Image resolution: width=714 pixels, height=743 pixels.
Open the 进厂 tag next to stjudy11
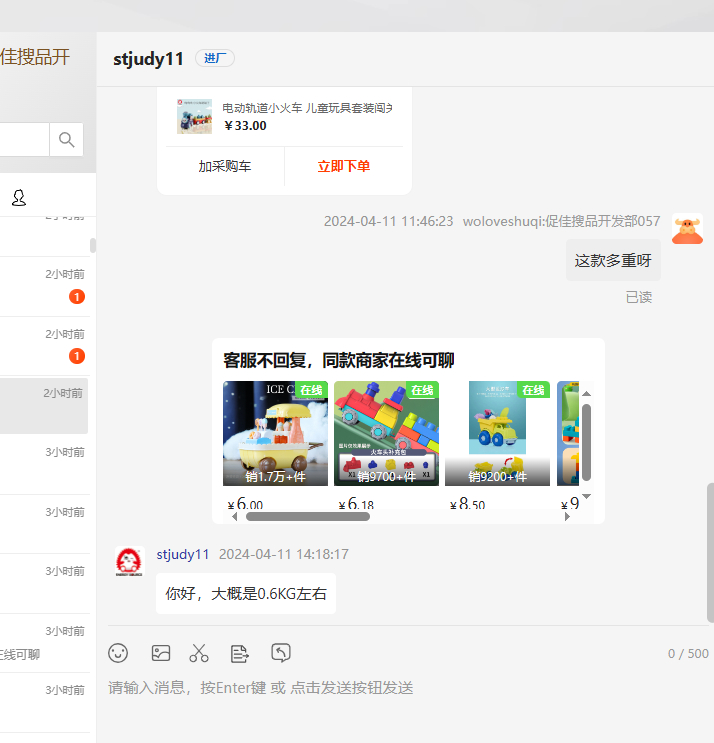point(215,58)
